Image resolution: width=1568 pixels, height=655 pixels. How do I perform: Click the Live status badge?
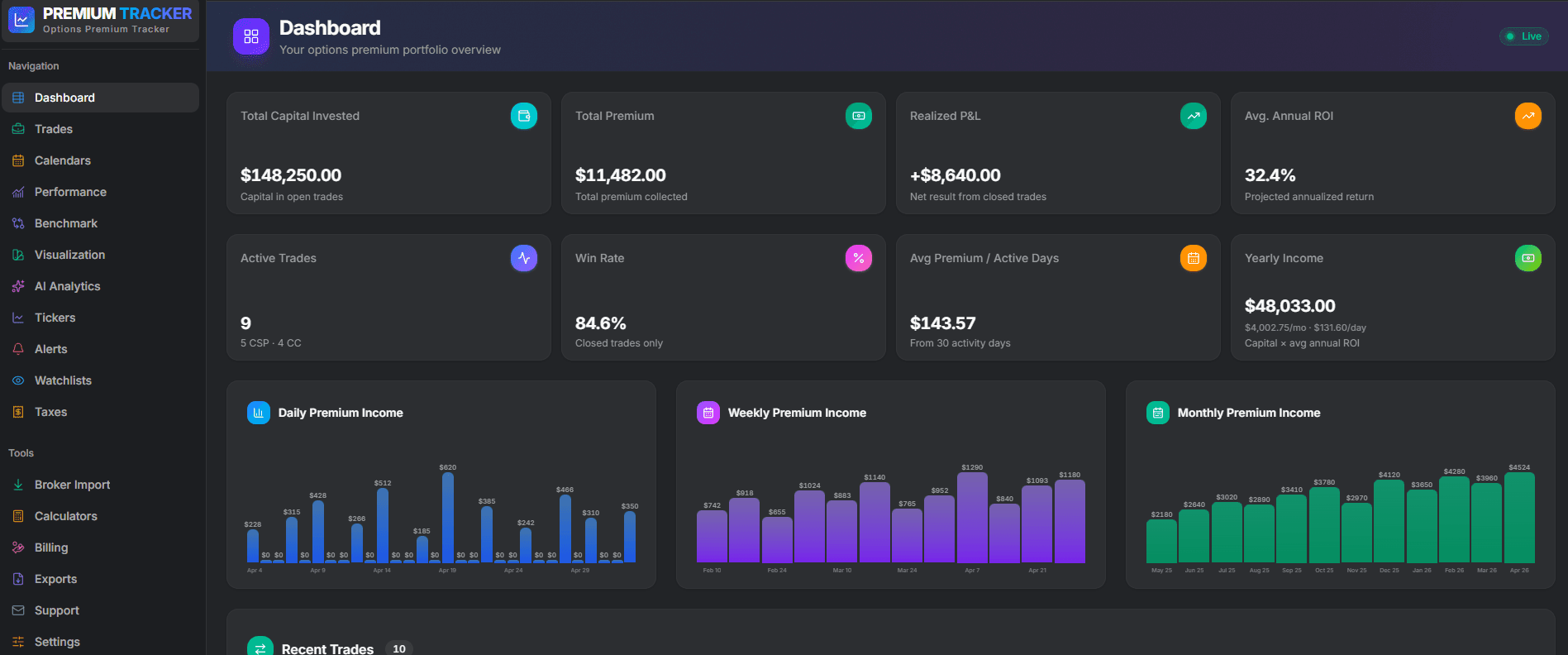point(1523,36)
